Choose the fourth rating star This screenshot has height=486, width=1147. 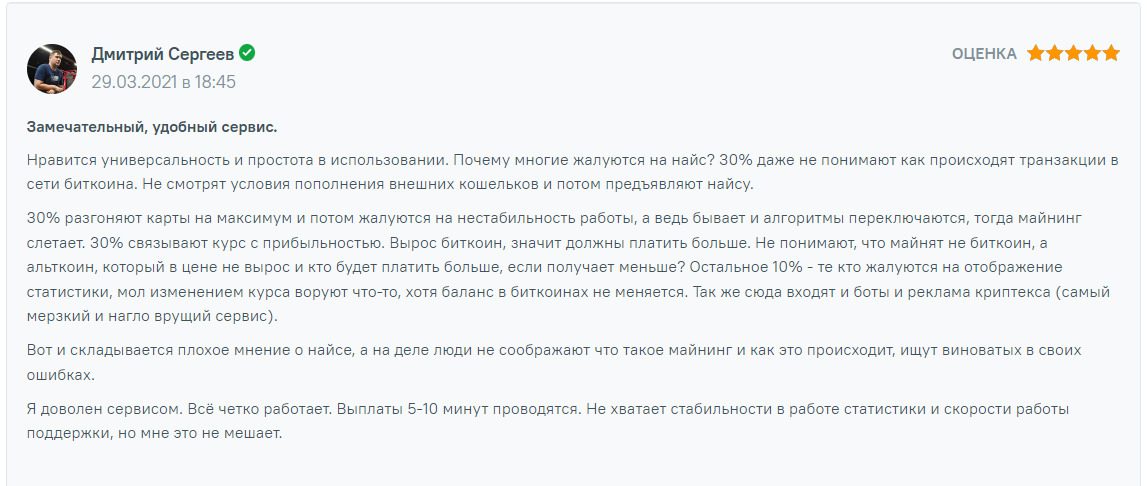click(x=1092, y=53)
